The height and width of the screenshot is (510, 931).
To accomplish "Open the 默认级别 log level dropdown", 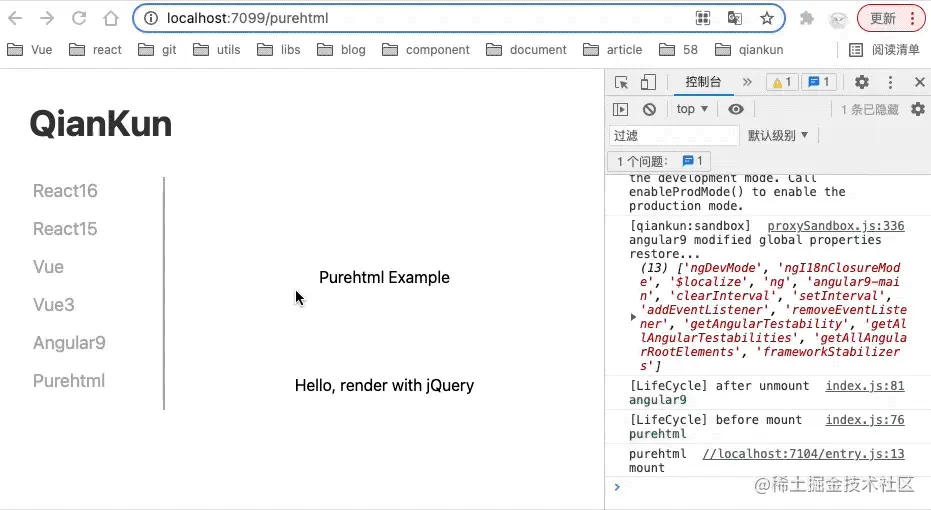I will pyautogui.click(x=778, y=136).
